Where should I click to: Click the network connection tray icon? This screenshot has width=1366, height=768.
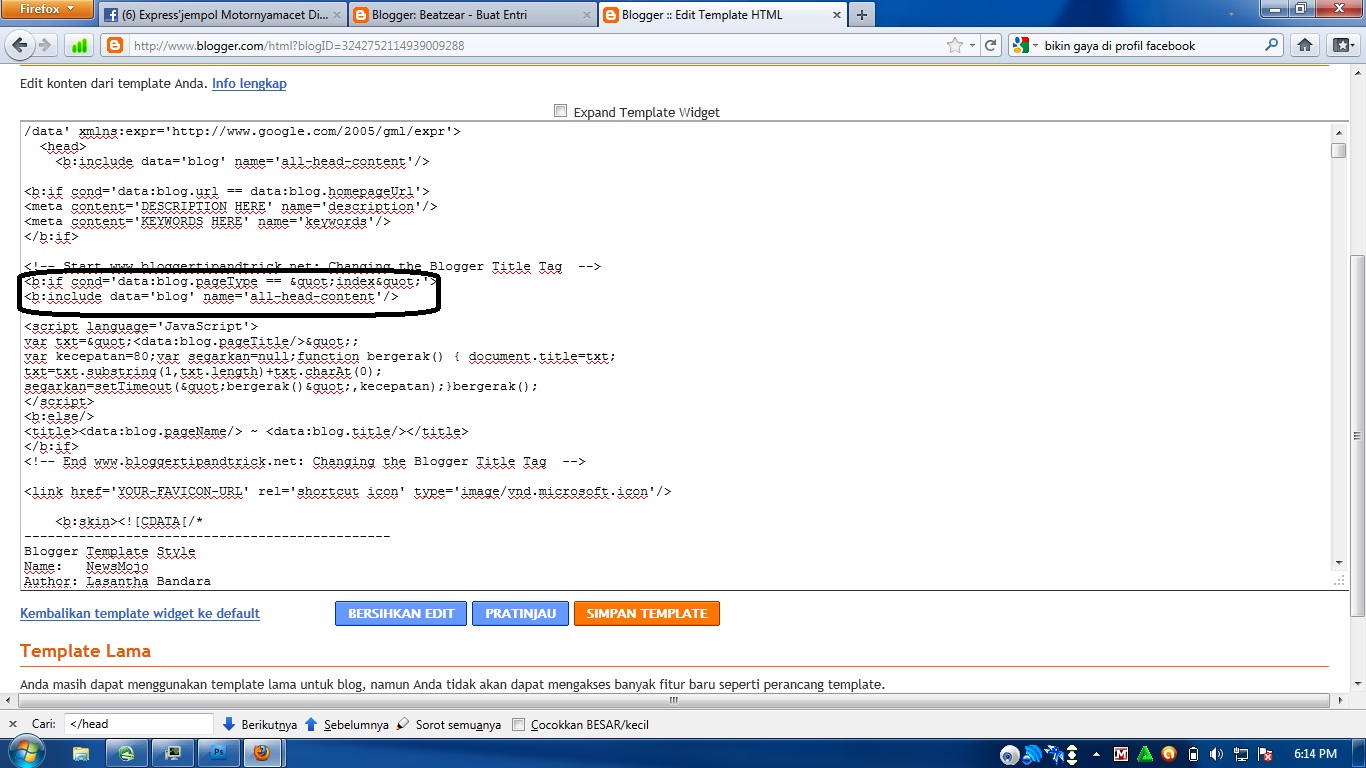click(x=1240, y=754)
